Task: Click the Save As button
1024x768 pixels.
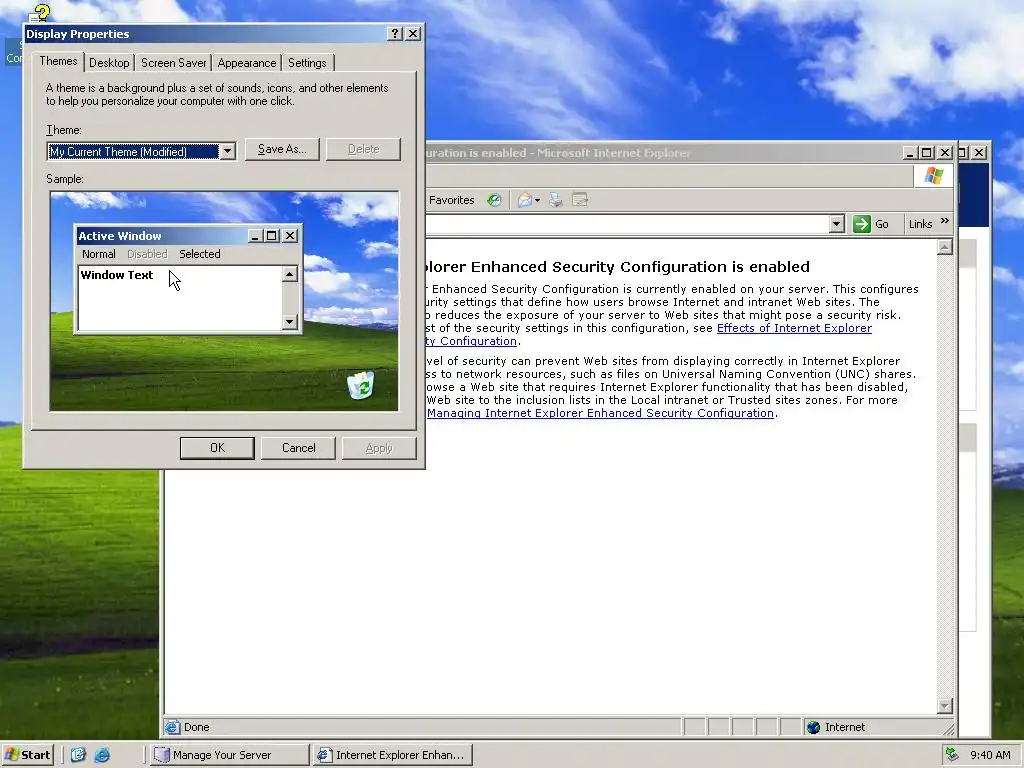Action: (282, 149)
